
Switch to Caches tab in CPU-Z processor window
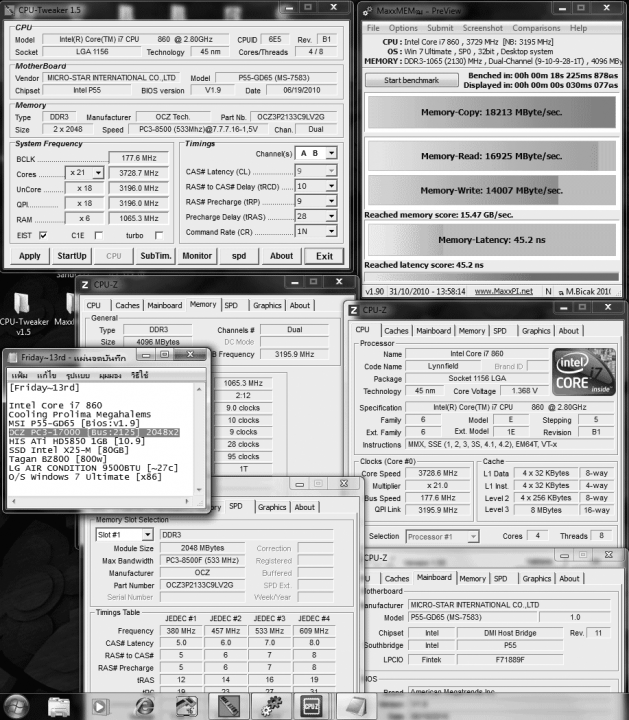pos(396,331)
